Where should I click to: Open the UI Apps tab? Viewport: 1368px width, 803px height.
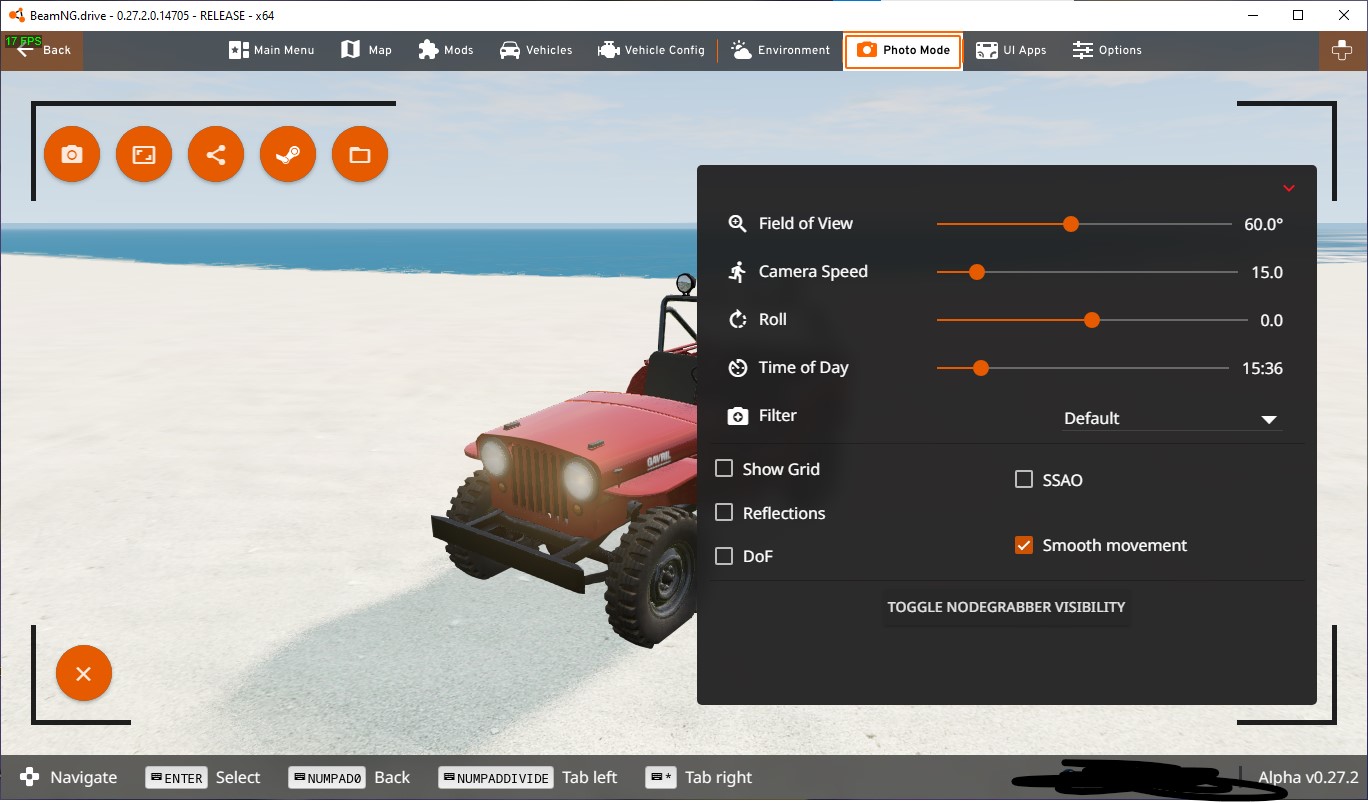click(x=1011, y=50)
